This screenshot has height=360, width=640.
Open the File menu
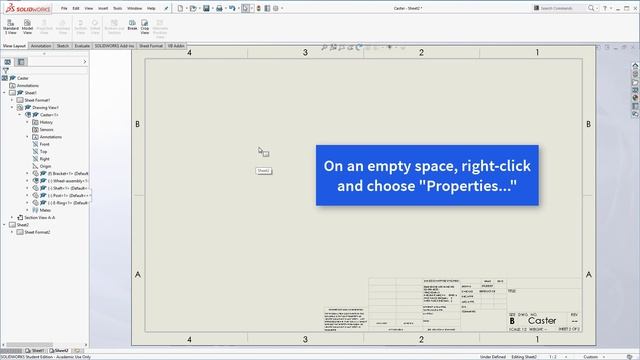coord(64,8)
